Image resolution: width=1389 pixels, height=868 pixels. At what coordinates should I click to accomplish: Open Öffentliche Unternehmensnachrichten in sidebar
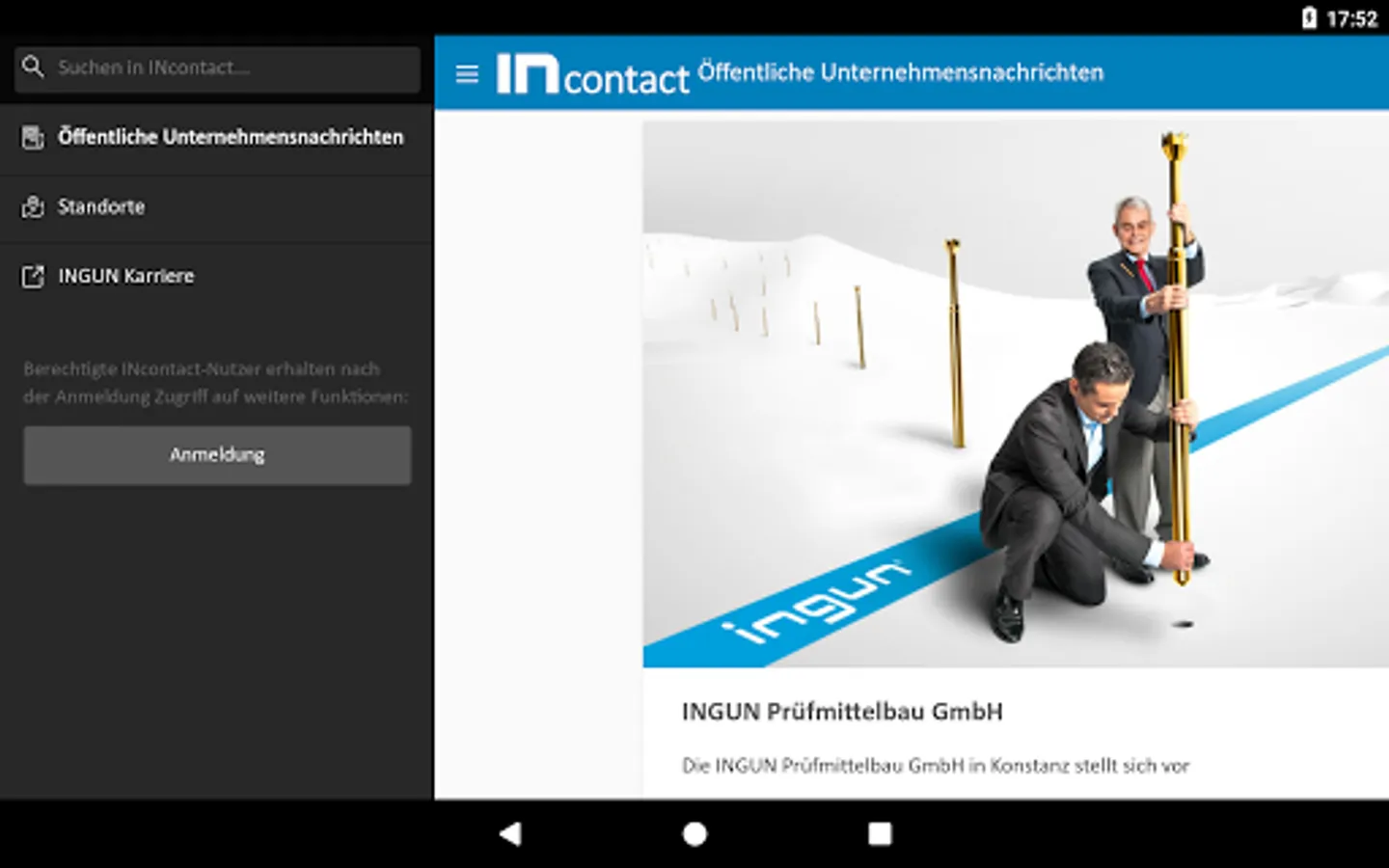[x=216, y=138]
